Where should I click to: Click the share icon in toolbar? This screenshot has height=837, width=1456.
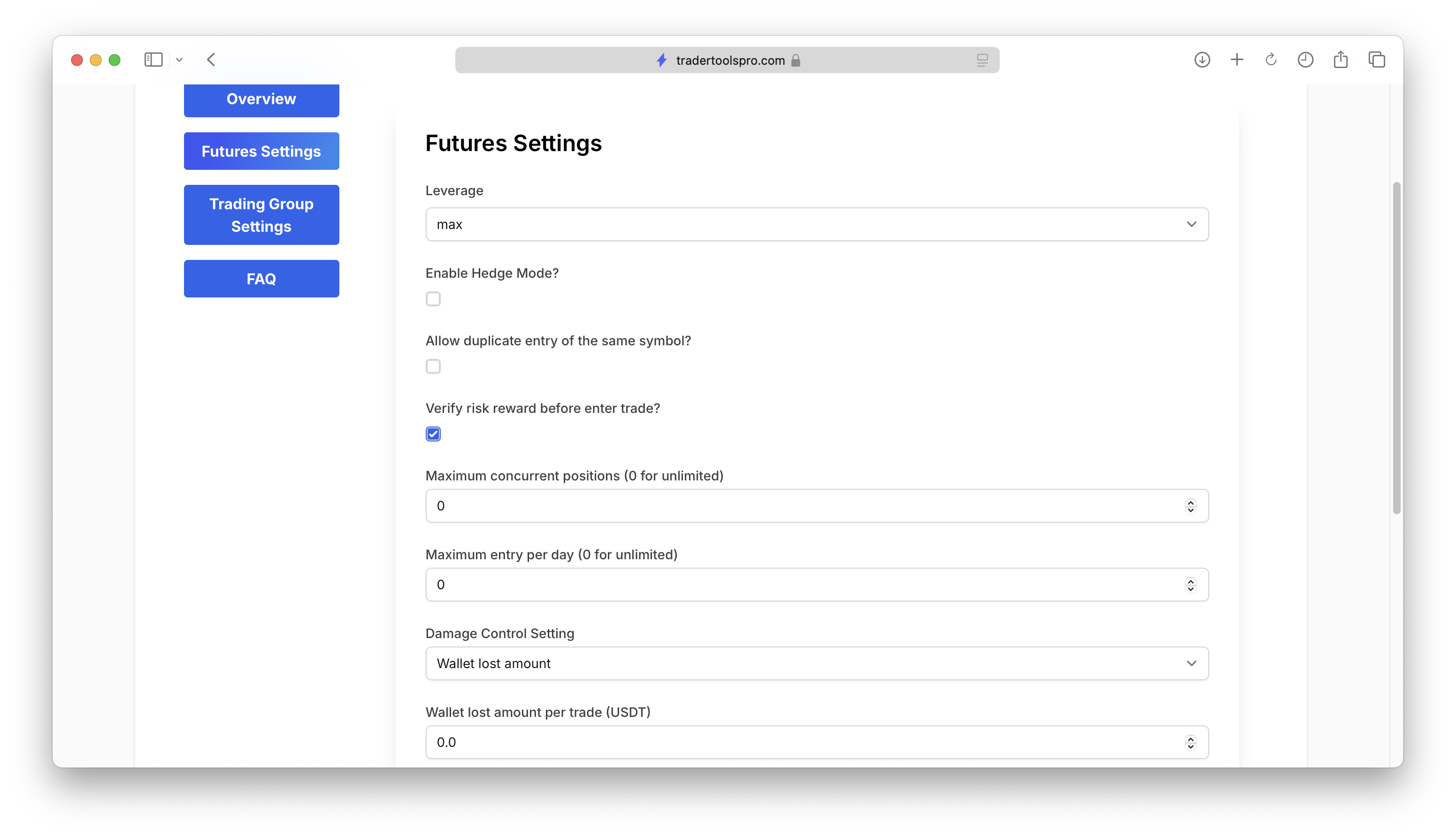(1341, 59)
